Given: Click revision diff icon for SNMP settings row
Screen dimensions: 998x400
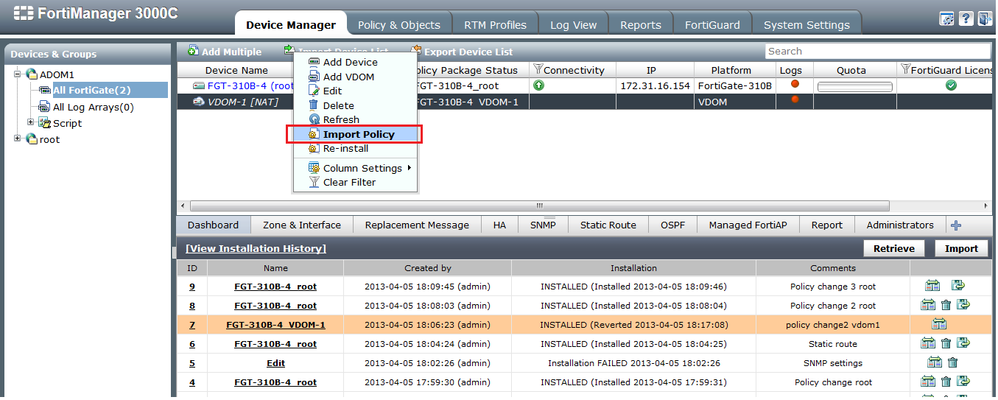Looking at the screenshot, I should 934,362.
